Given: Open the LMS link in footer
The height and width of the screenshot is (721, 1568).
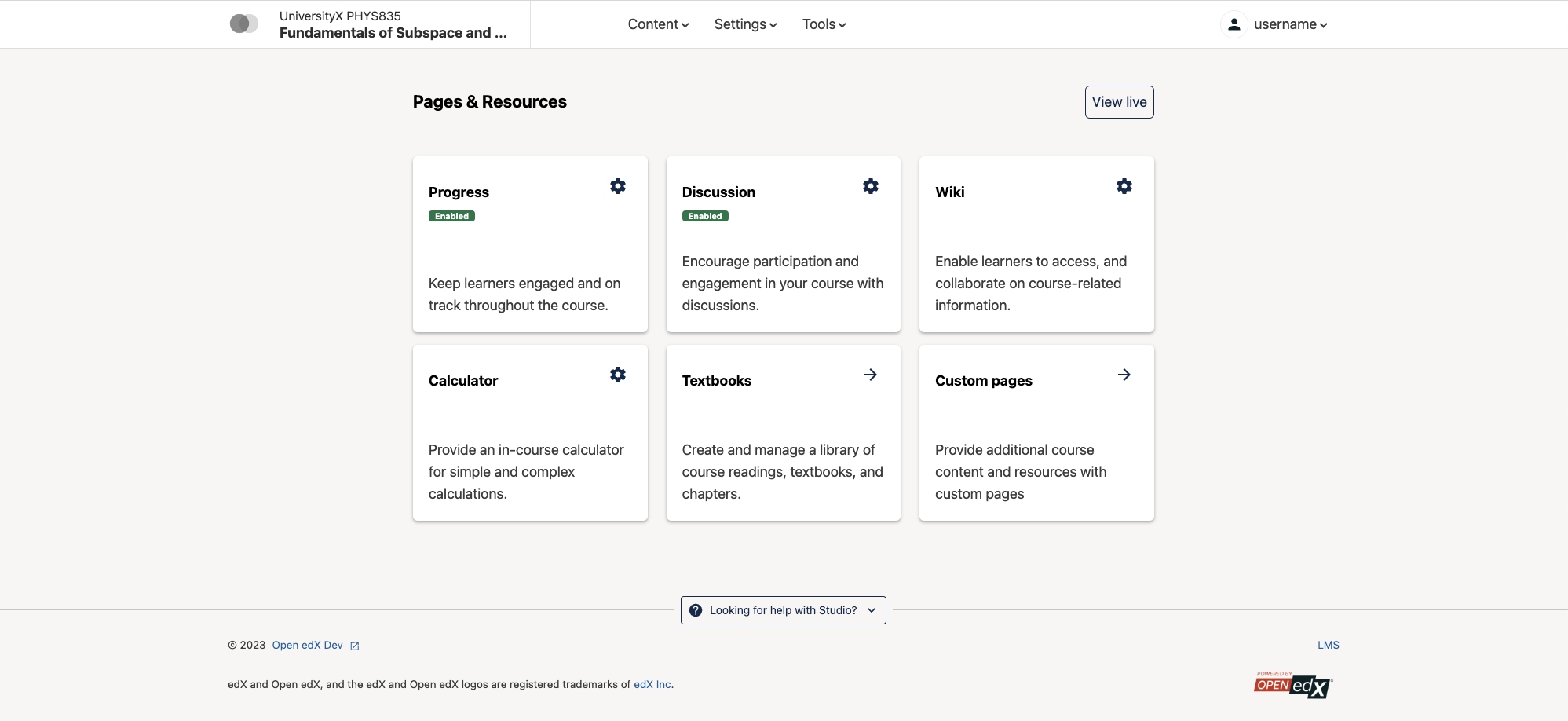Looking at the screenshot, I should 1328,645.
